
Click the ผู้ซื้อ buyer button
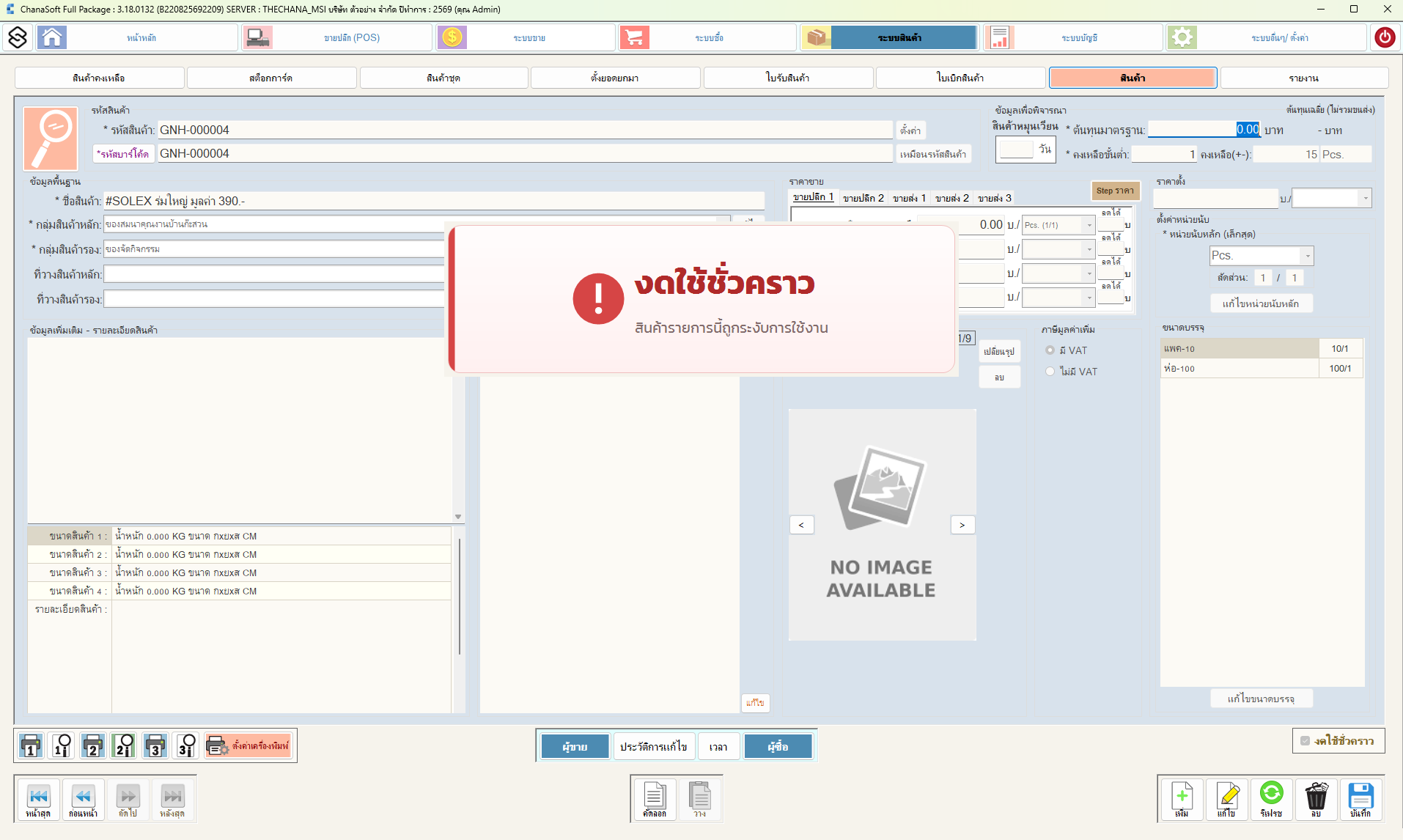(x=778, y=746)
